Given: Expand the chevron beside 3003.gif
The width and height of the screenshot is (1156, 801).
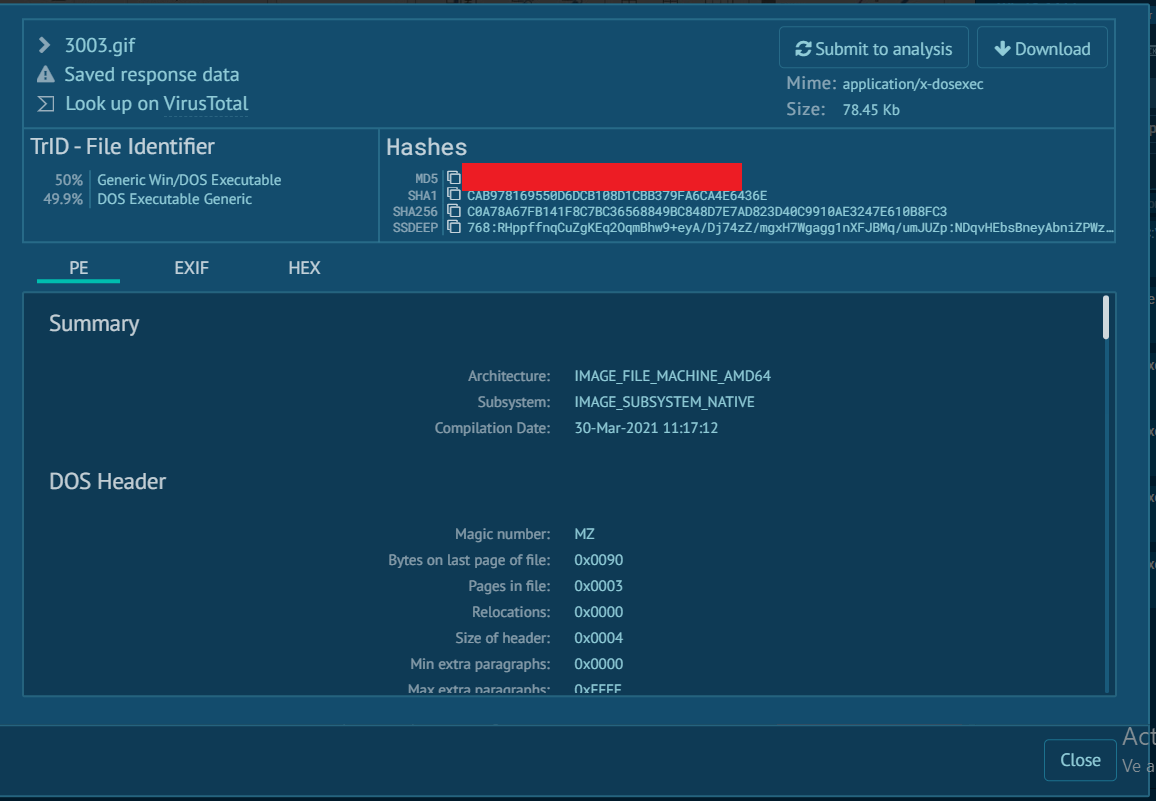Looking at the screenshot, I should click(44, 45).
